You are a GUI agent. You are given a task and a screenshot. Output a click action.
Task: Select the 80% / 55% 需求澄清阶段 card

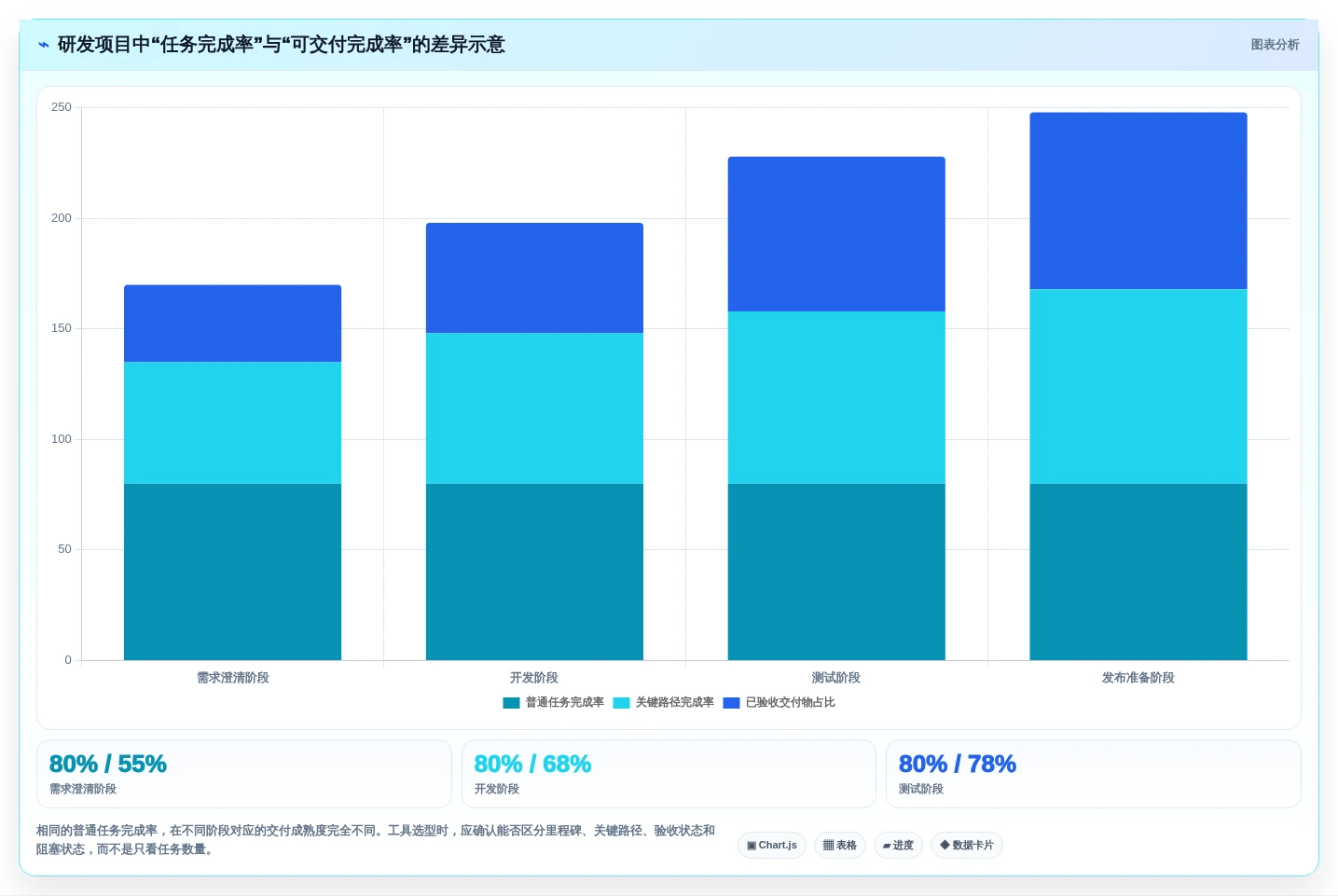pos(244,774)
